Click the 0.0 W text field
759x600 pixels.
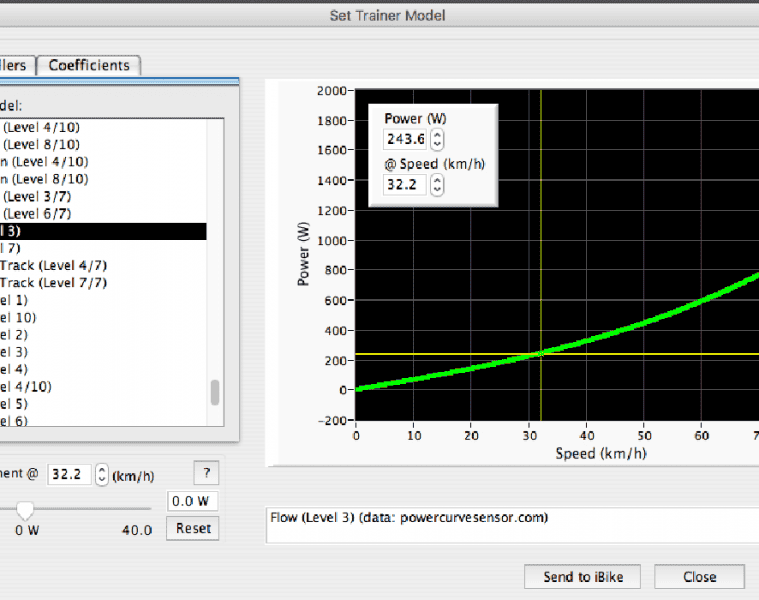click(192, 501)
